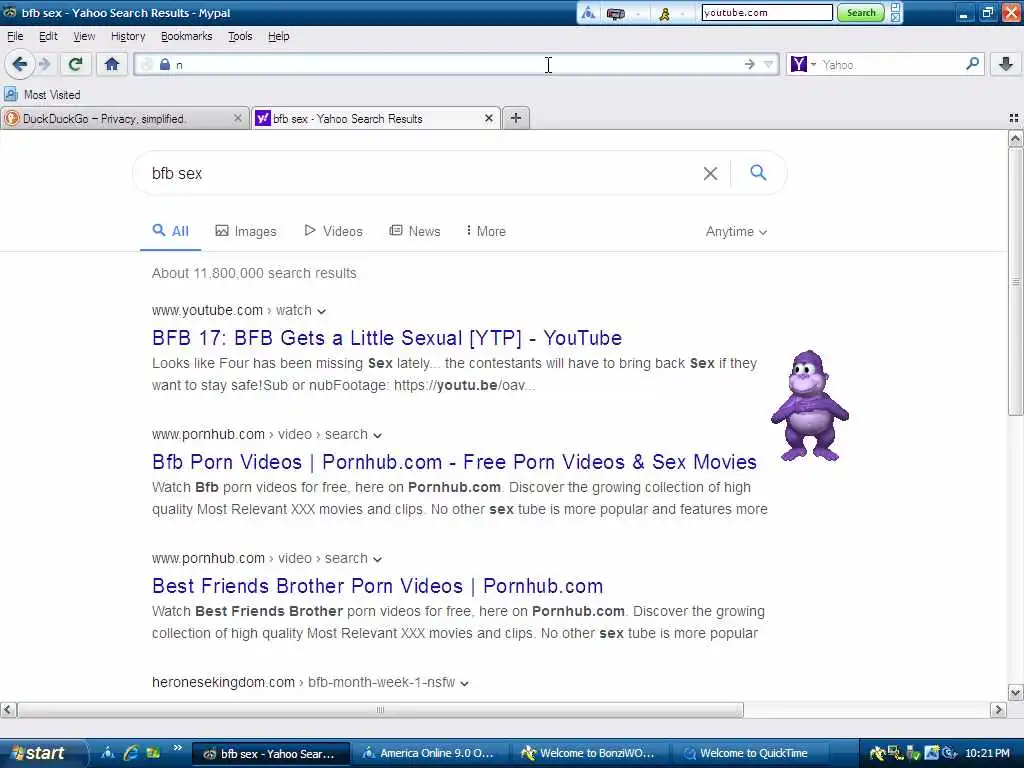Select the All results tab
The height and width of the screenshot is (768, 1024).
click(x=170, y=231)
